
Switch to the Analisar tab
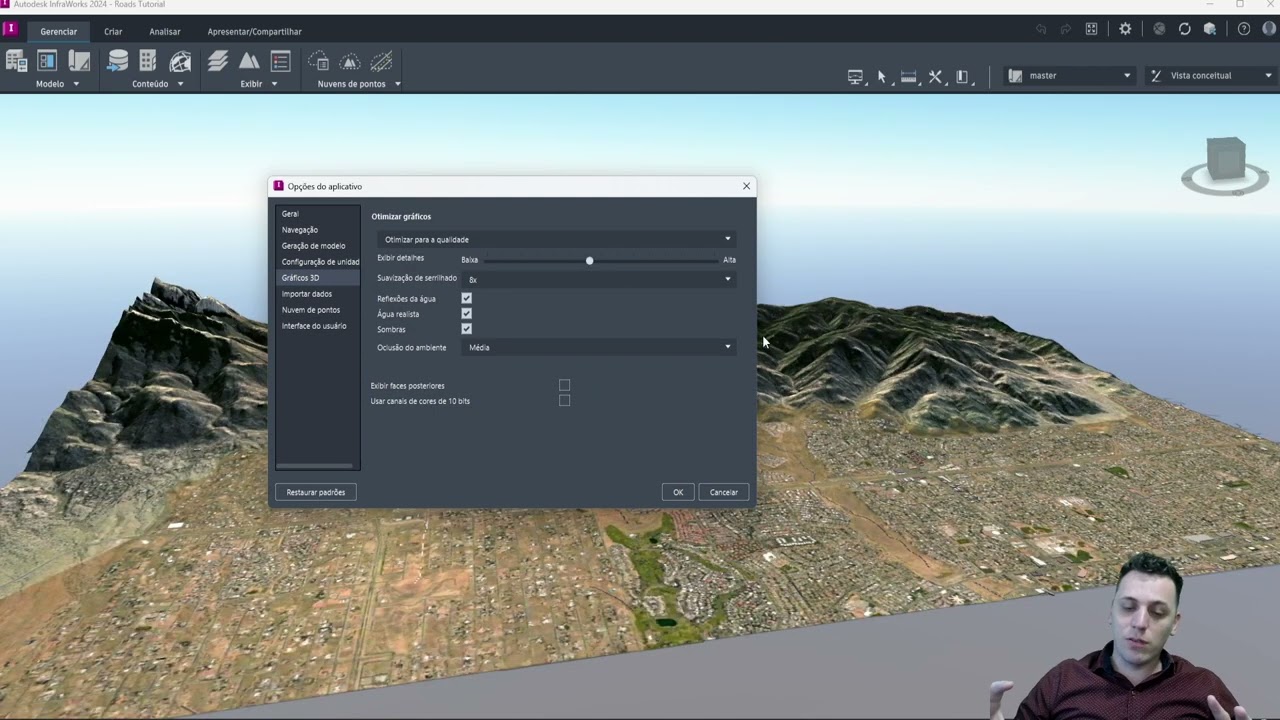click(165, 31)
